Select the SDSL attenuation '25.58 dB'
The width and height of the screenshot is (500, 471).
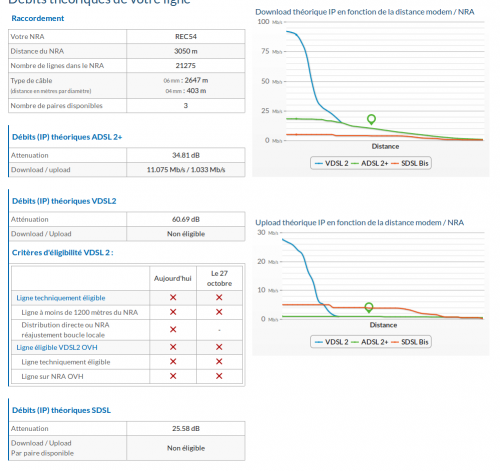[x=186, y=429]
